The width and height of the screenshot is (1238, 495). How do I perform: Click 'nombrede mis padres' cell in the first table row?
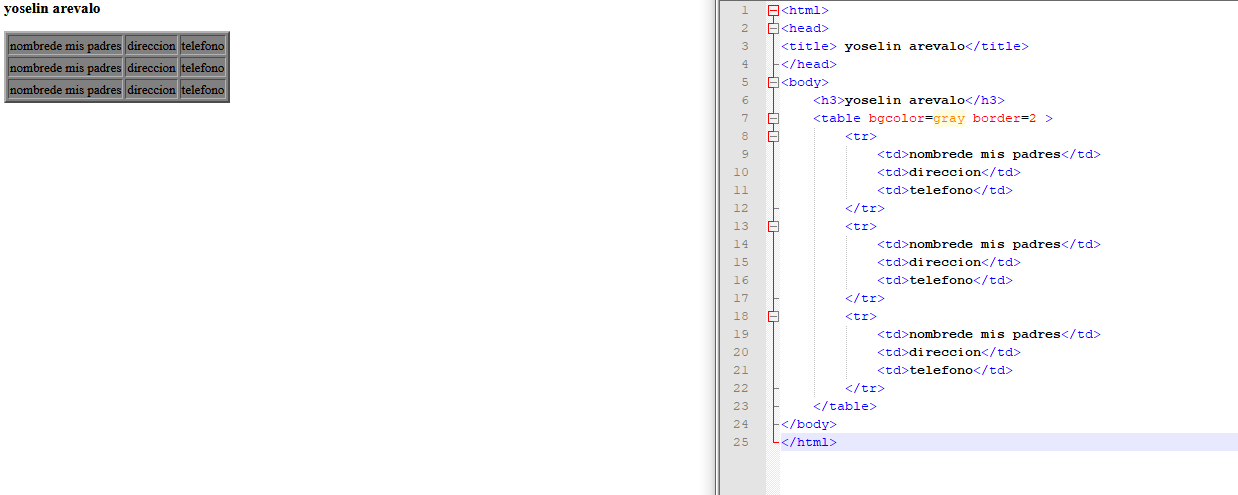pyautogui.click(x=65, y=45)
